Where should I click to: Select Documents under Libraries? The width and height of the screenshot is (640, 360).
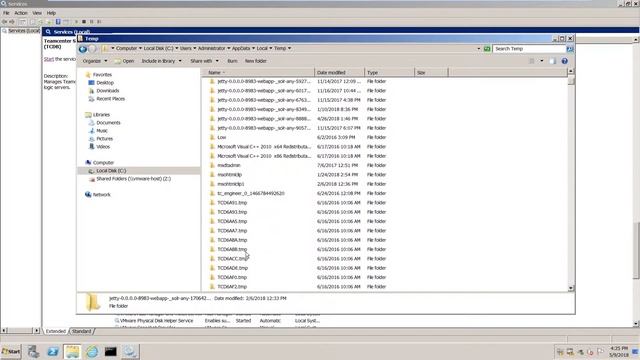(x=108, y=122)
